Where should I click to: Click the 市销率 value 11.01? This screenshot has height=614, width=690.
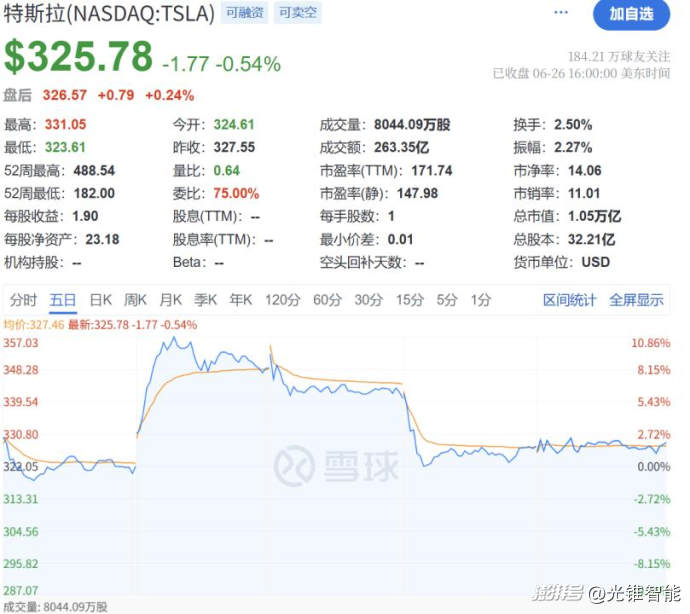point(584,193)
